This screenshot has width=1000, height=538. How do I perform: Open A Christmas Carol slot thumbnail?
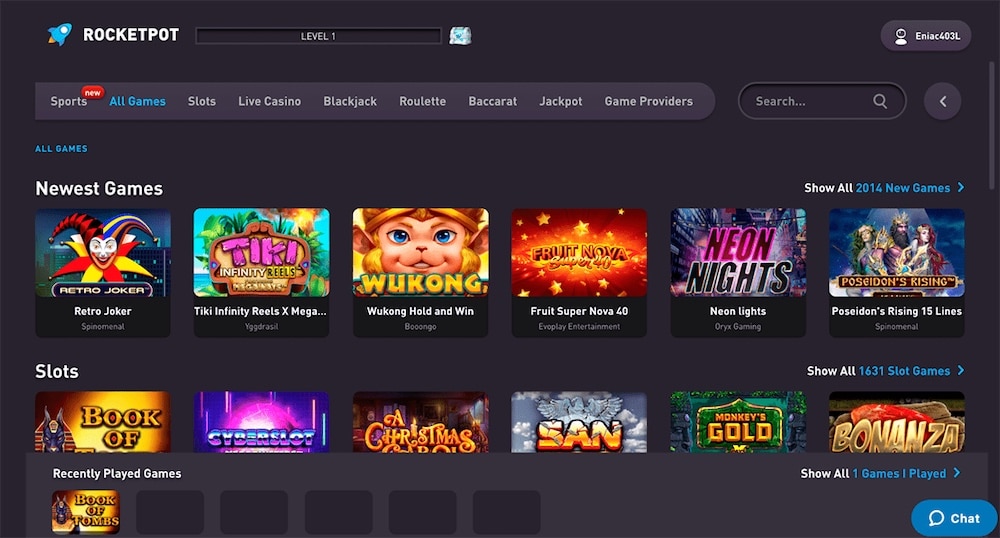coord(420,422)
